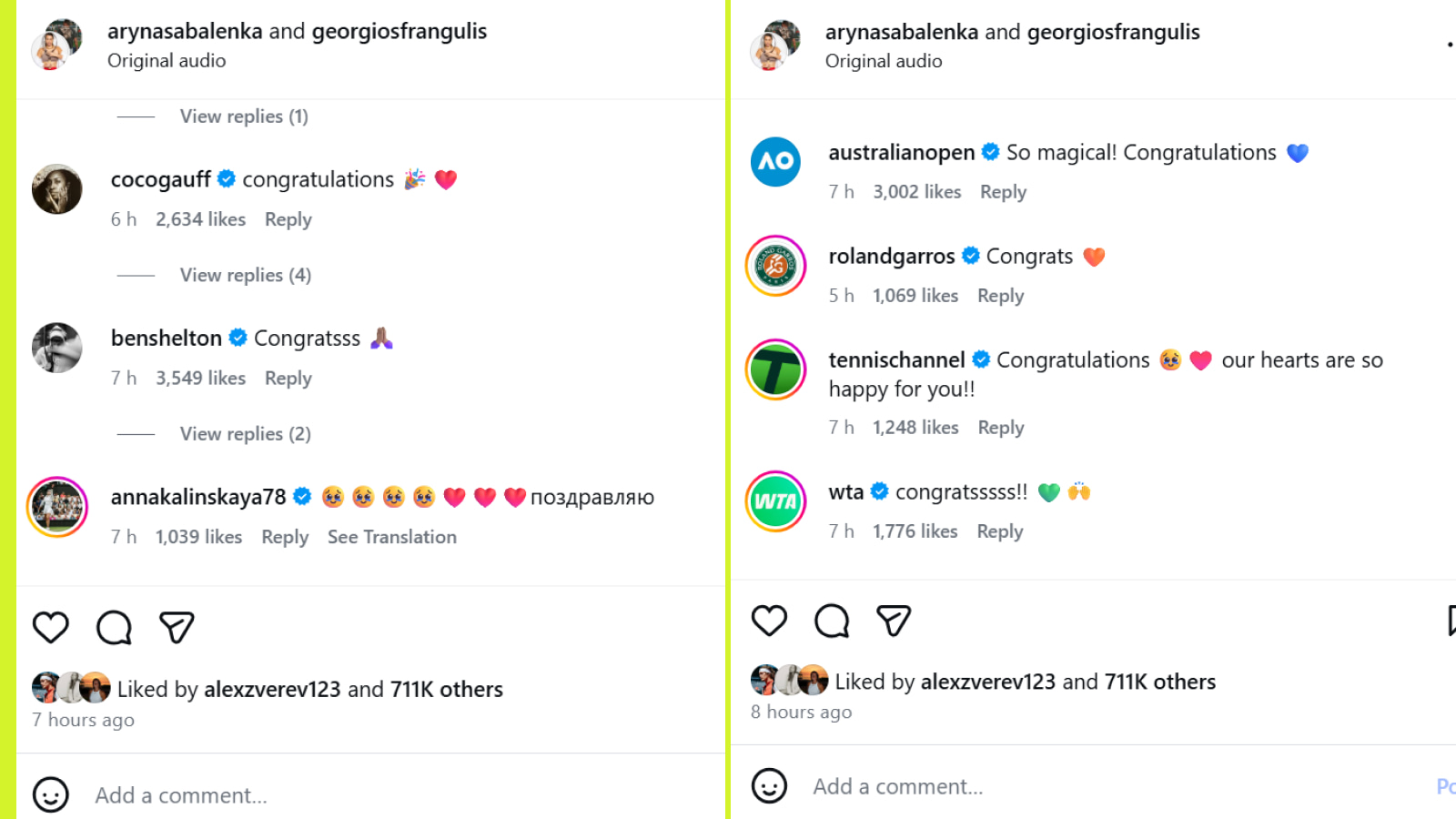Screen dimensions: 1456x819
Task: Click See Translation on annakalinskaya78's comment
Action: point(392,537)
